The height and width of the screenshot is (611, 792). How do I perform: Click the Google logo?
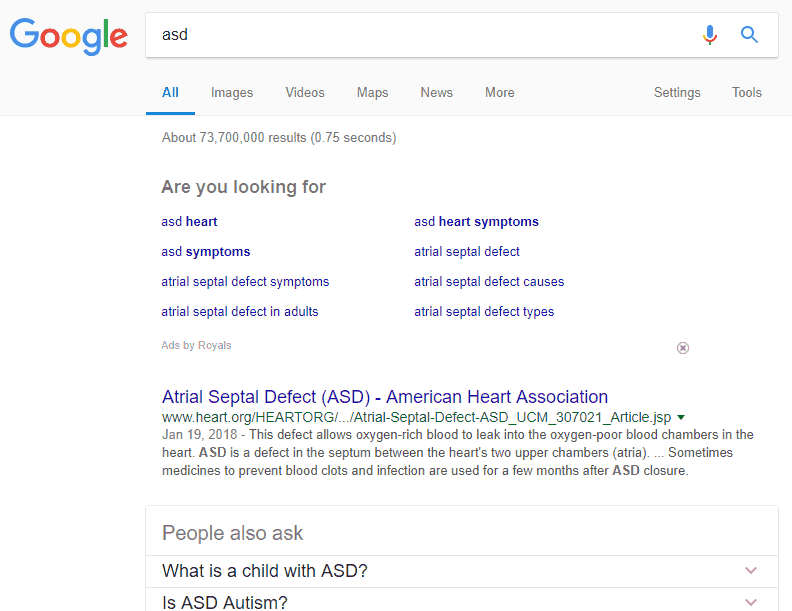[69, 36]
